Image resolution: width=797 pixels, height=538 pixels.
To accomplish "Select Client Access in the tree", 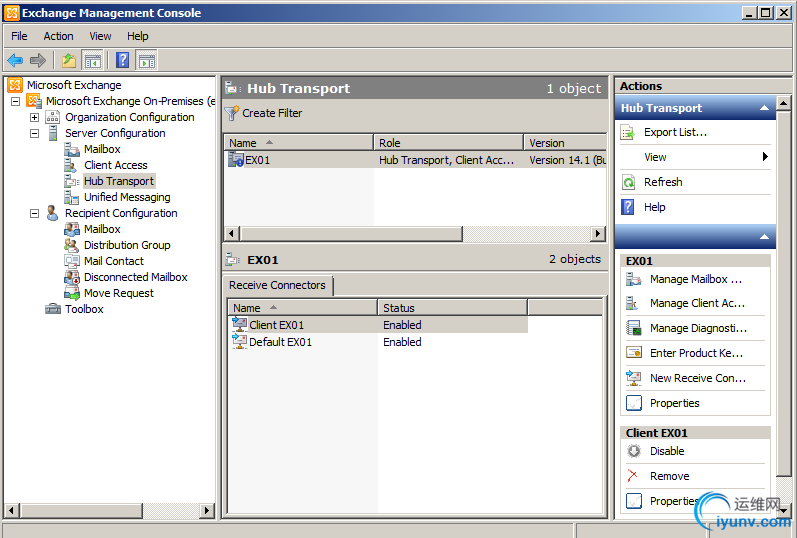I will tap(115, 165).
